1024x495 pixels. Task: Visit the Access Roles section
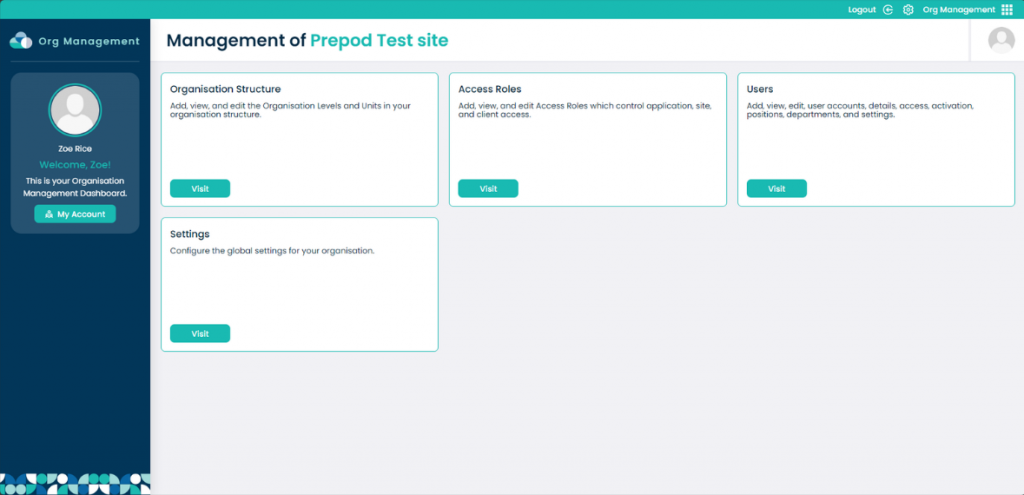[x=488, y=188]
